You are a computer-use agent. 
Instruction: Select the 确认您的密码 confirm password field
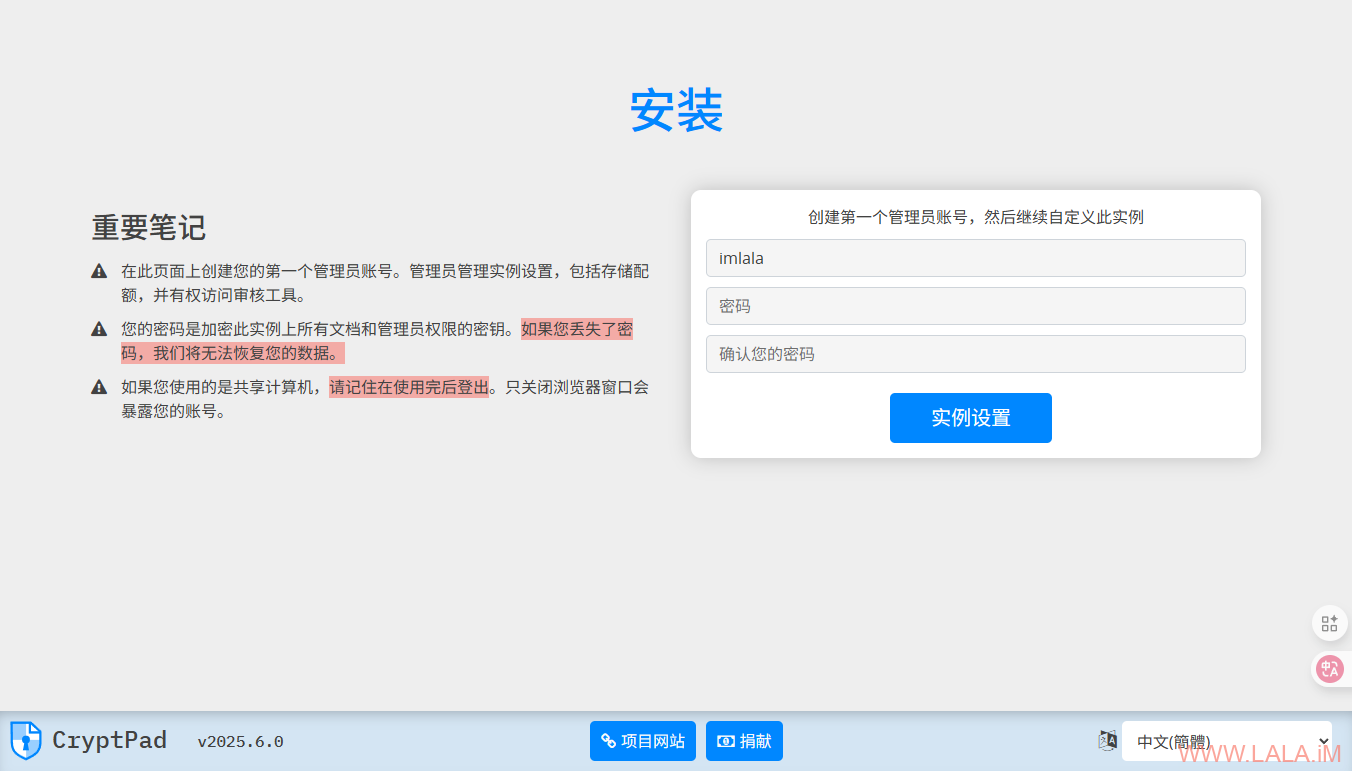point(975,354)
